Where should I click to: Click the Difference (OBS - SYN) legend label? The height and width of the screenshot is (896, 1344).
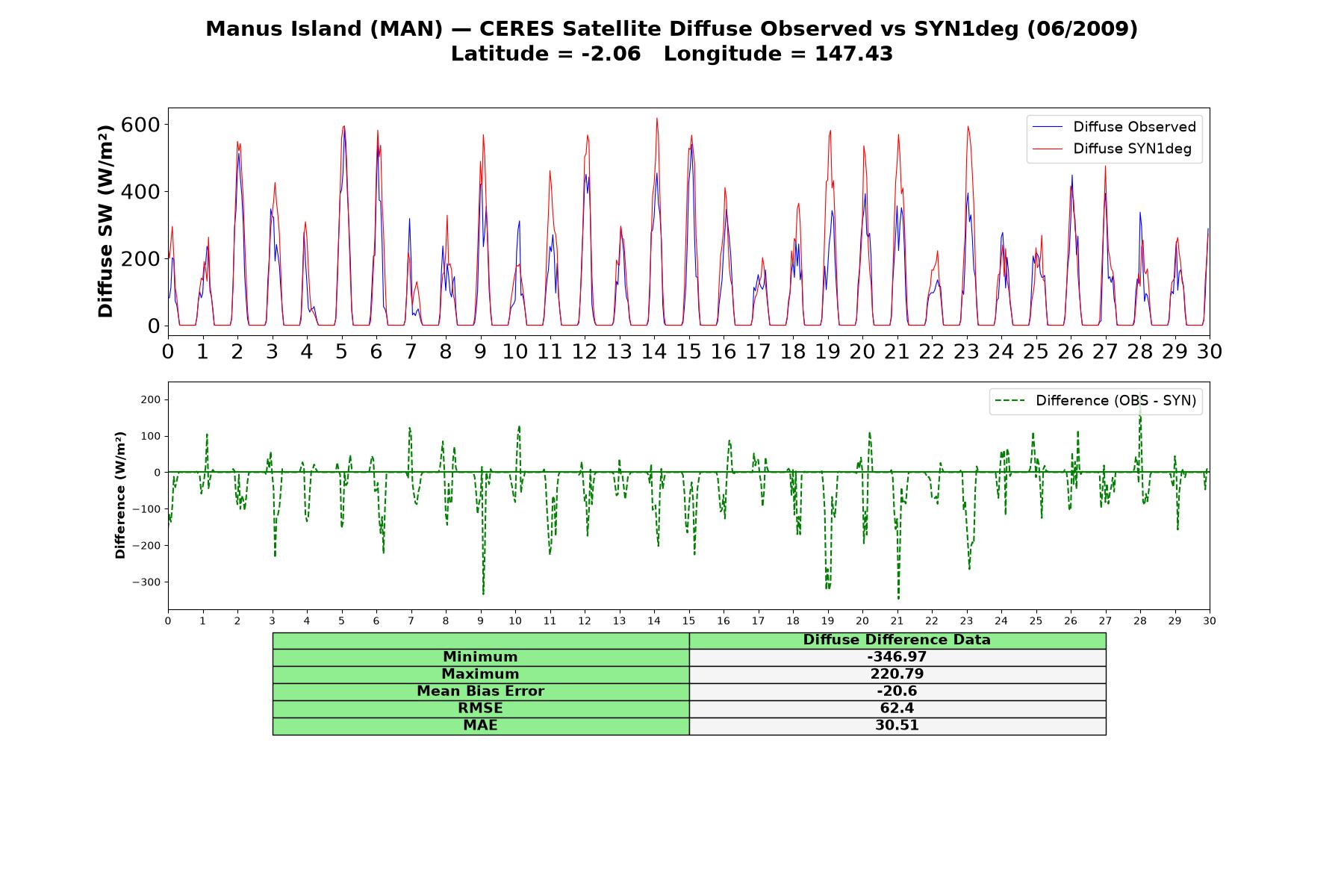point(1116,401)
